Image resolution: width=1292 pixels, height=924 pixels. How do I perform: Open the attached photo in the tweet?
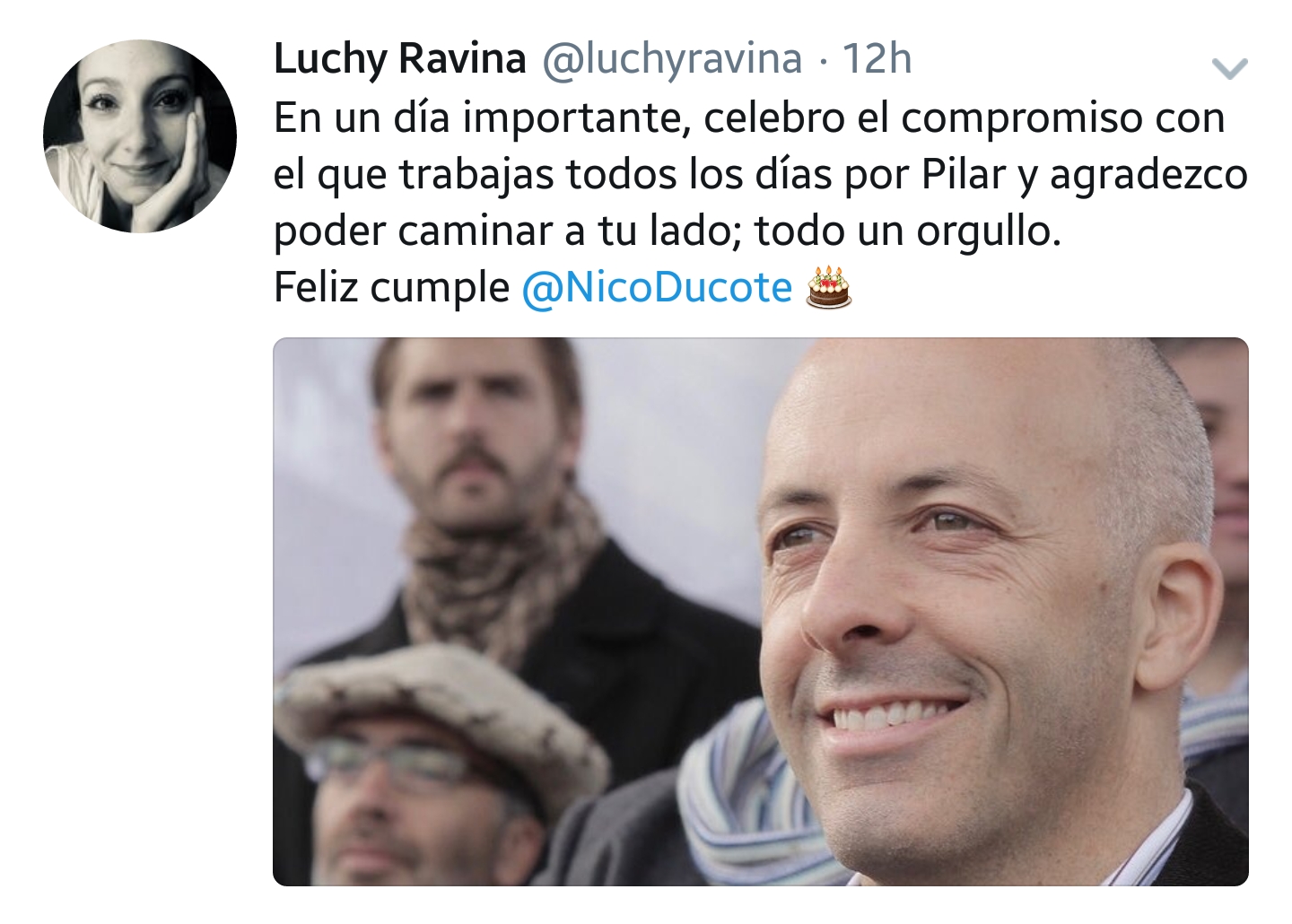761,612
